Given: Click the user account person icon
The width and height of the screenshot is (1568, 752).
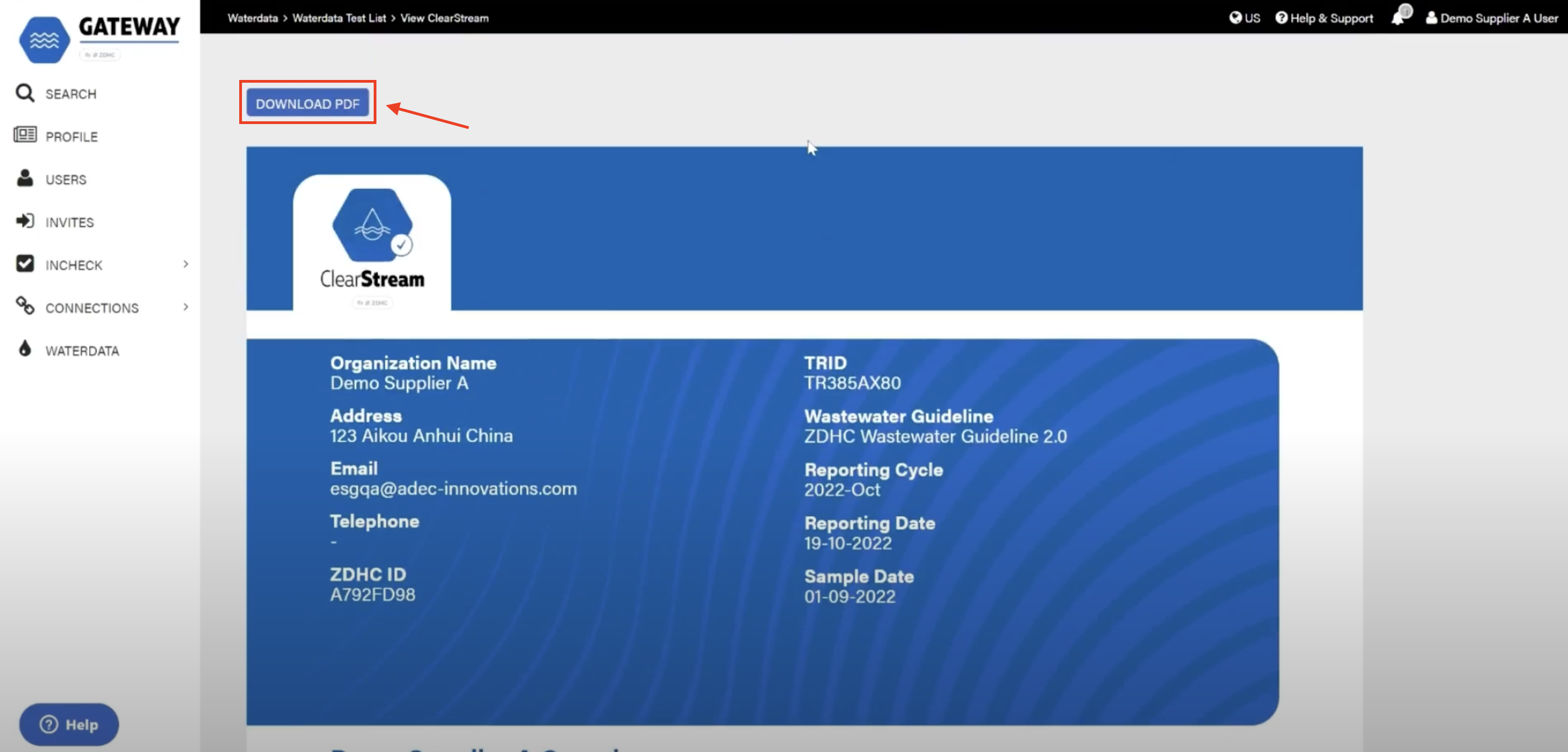Looking at the screenshot, I should [1432, 18].
